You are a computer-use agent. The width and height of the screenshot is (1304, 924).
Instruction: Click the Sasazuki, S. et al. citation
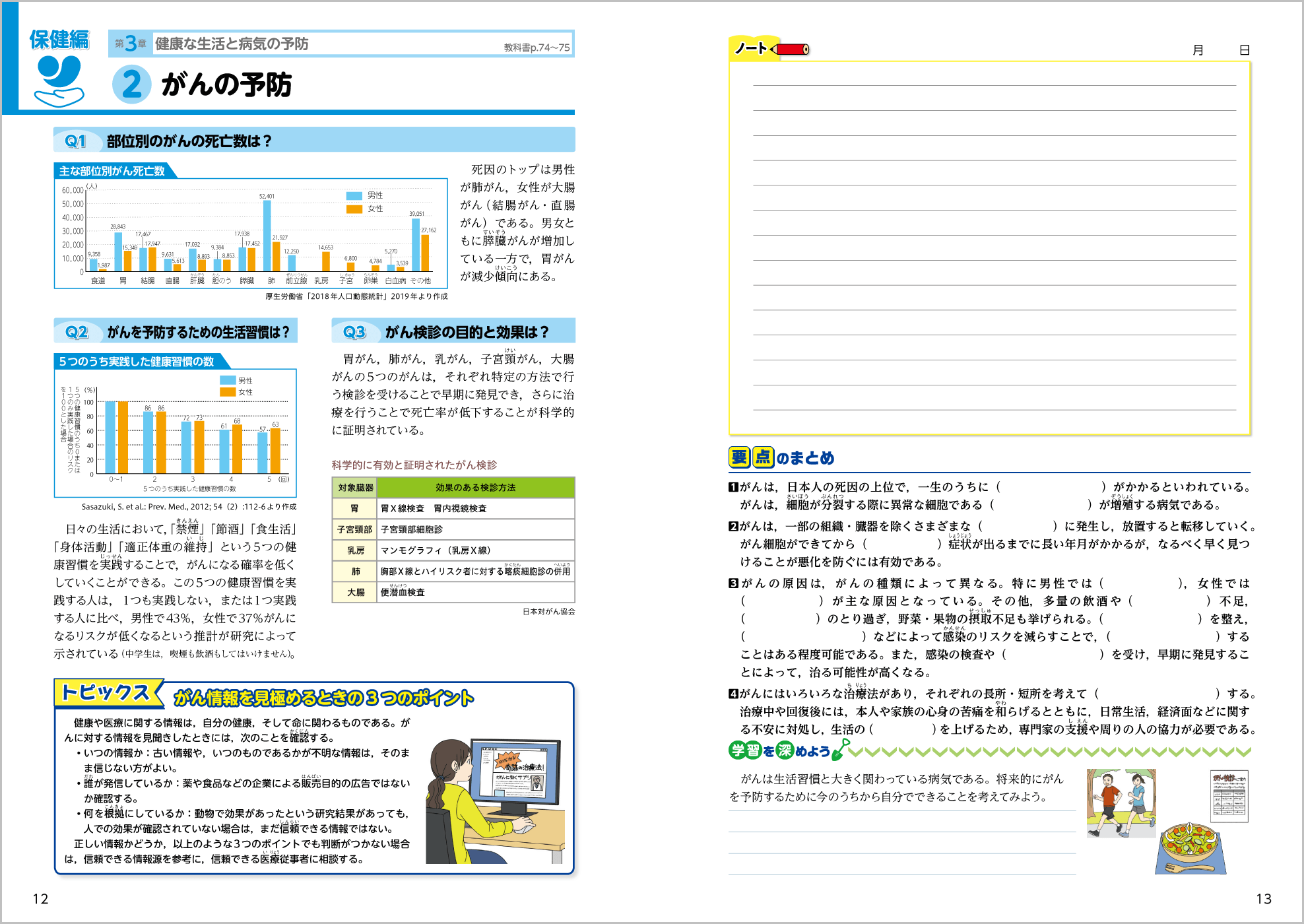click(189, 507)
